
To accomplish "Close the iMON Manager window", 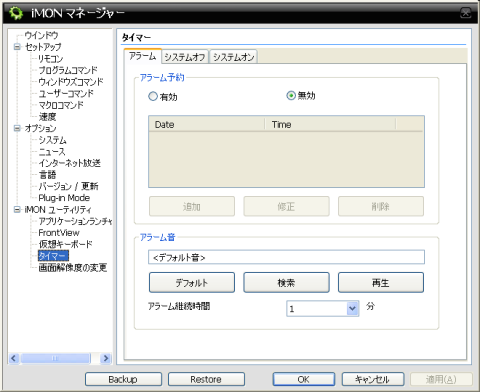I will click(x=465, y=13).
